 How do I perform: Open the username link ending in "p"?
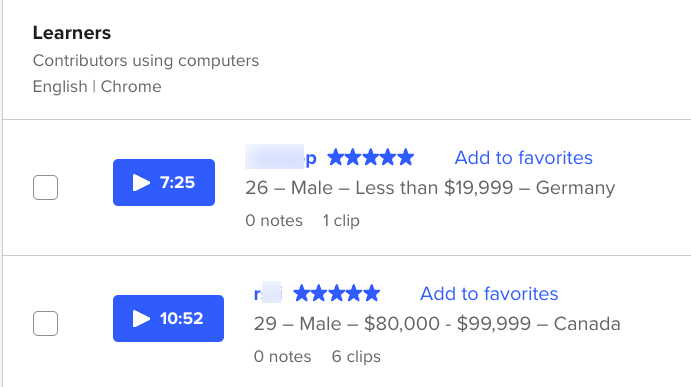point(281,157)
